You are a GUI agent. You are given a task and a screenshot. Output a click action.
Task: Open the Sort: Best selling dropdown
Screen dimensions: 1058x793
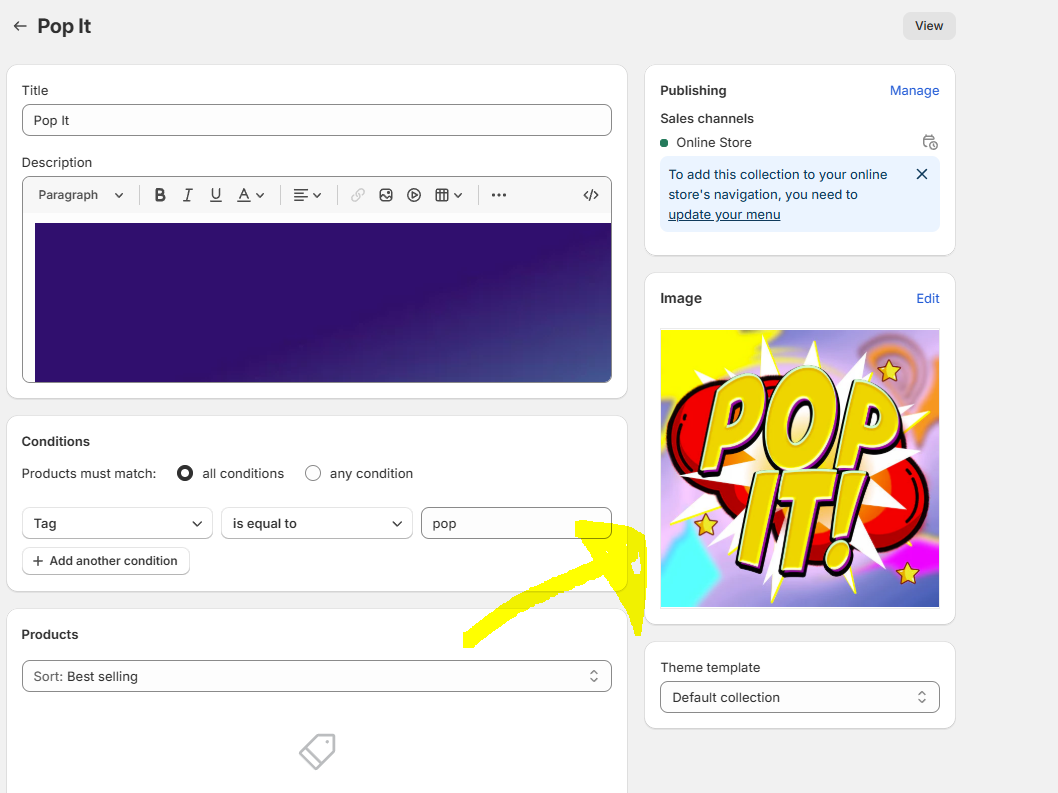pyautogui.click(x=316, y=676)
